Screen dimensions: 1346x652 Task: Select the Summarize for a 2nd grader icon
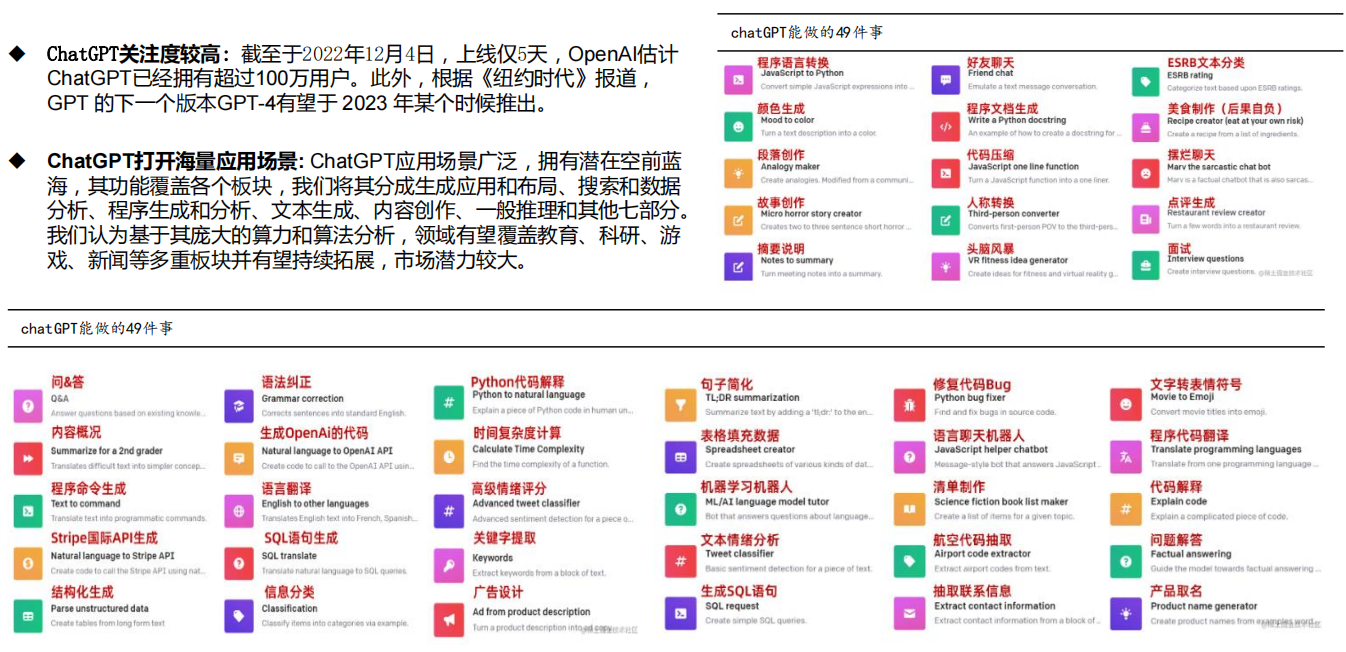pyautogui.click(x=27, y=458)
